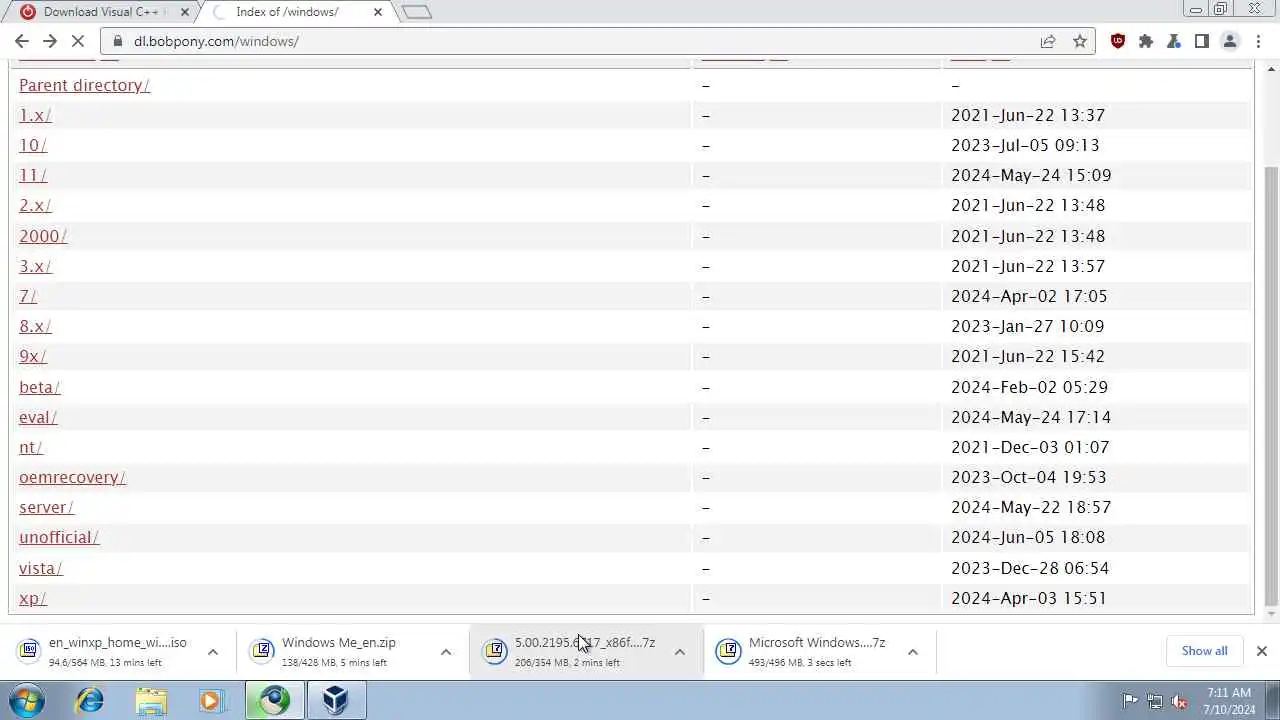Open the xp/ folder link
The width and height of the screenshot is (1280, 720).
pyautogui.click(x=33, y=598)
